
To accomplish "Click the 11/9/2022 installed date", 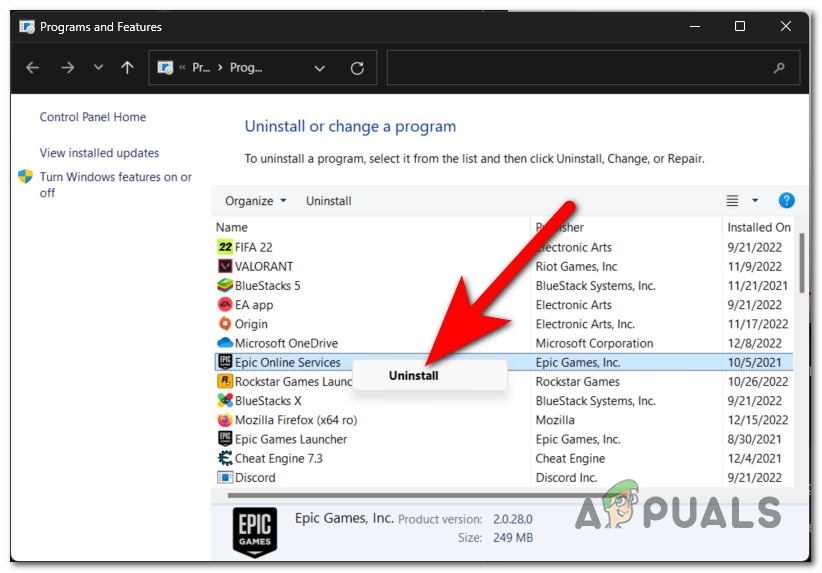I will tap(754, 266).
